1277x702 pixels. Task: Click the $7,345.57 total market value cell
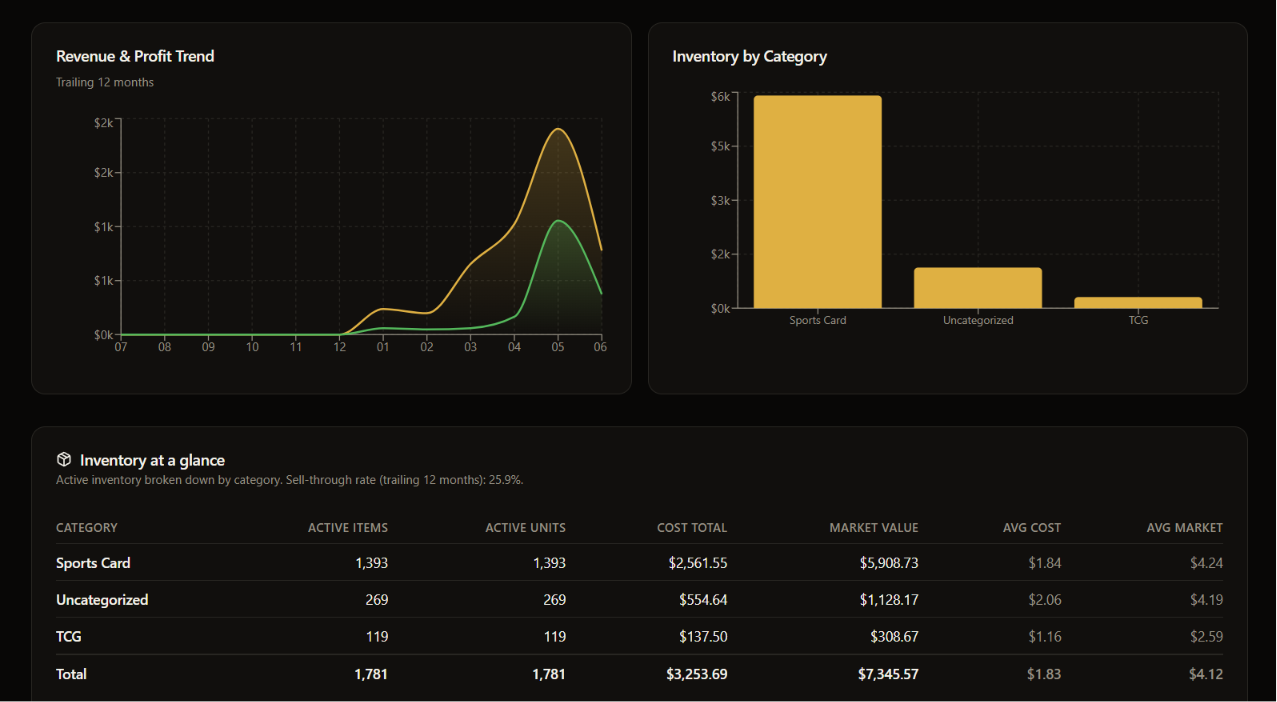[888, 674]
